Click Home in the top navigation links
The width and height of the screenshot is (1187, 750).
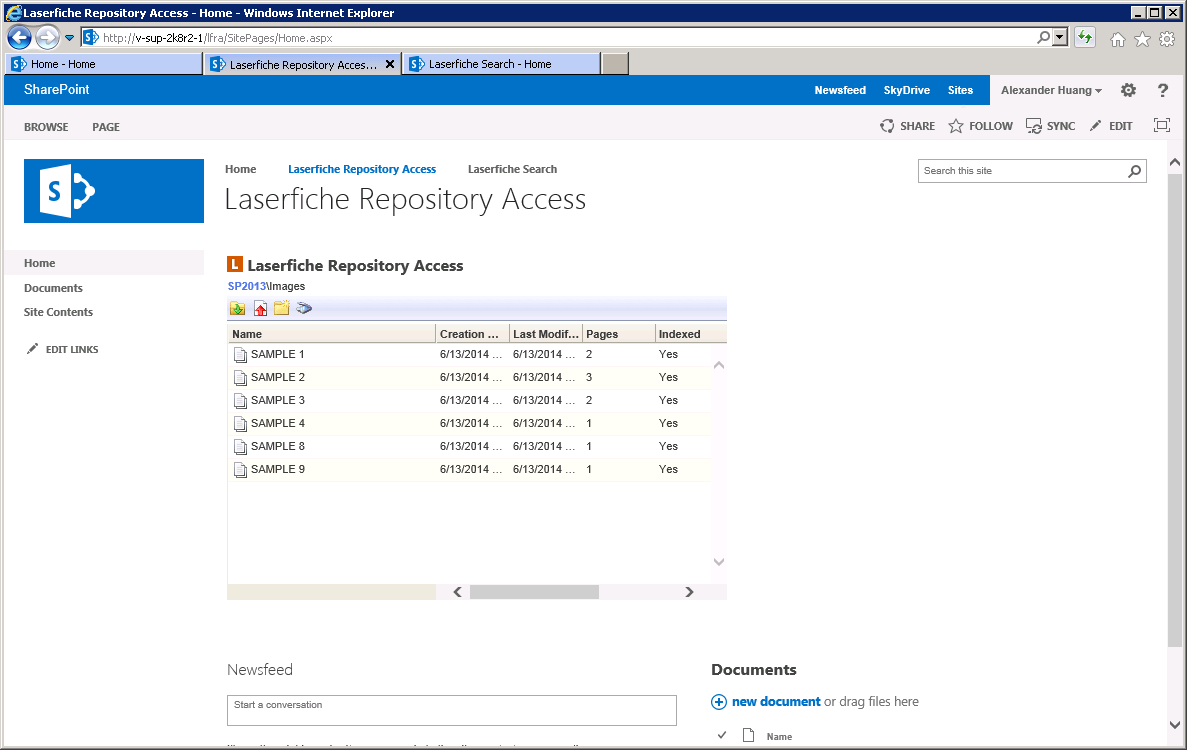[x=241, y=170]
